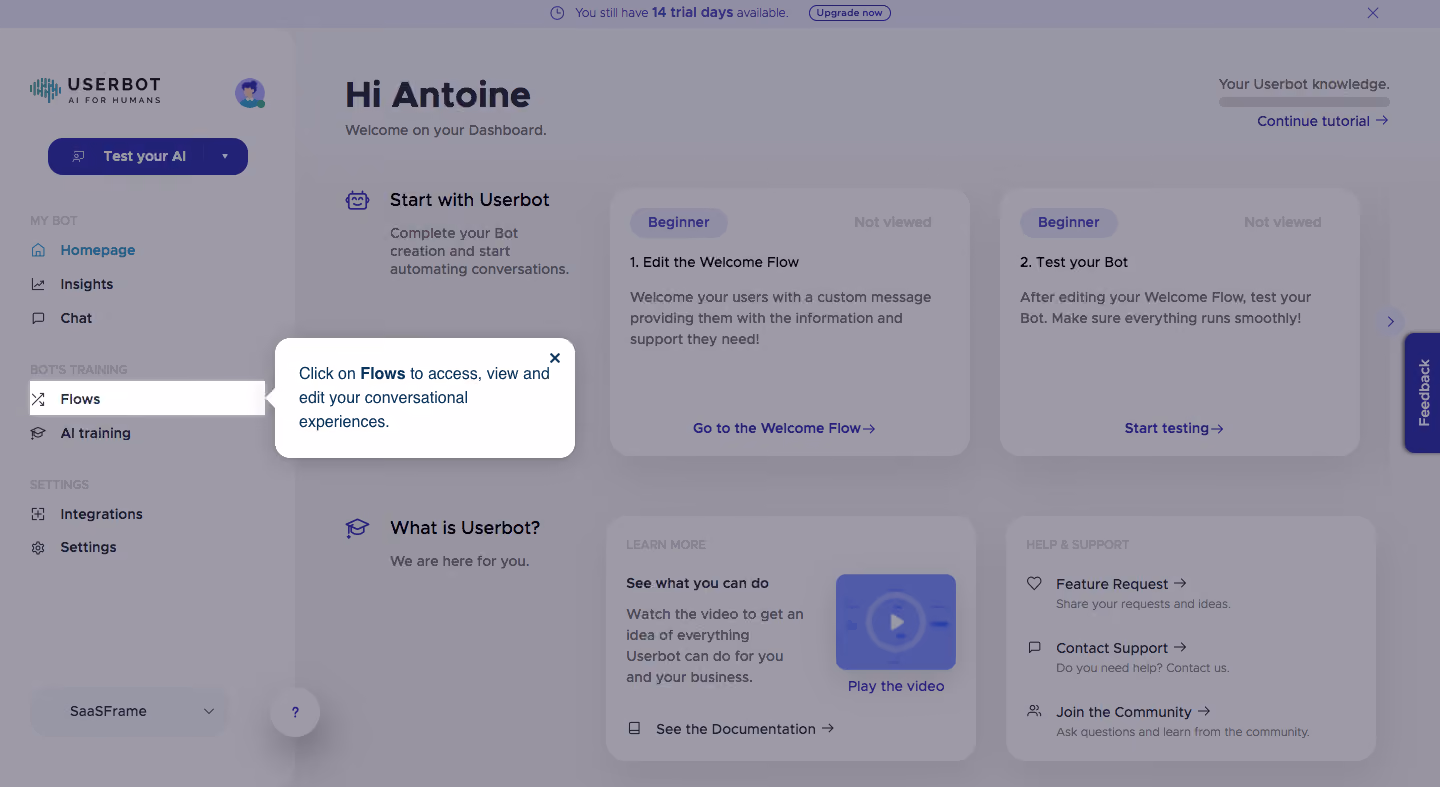Viewport: 1440px width, 787px height.
Task: Click Beginner badge on Edit Welcome Flow card
Action: coord(679,223)
